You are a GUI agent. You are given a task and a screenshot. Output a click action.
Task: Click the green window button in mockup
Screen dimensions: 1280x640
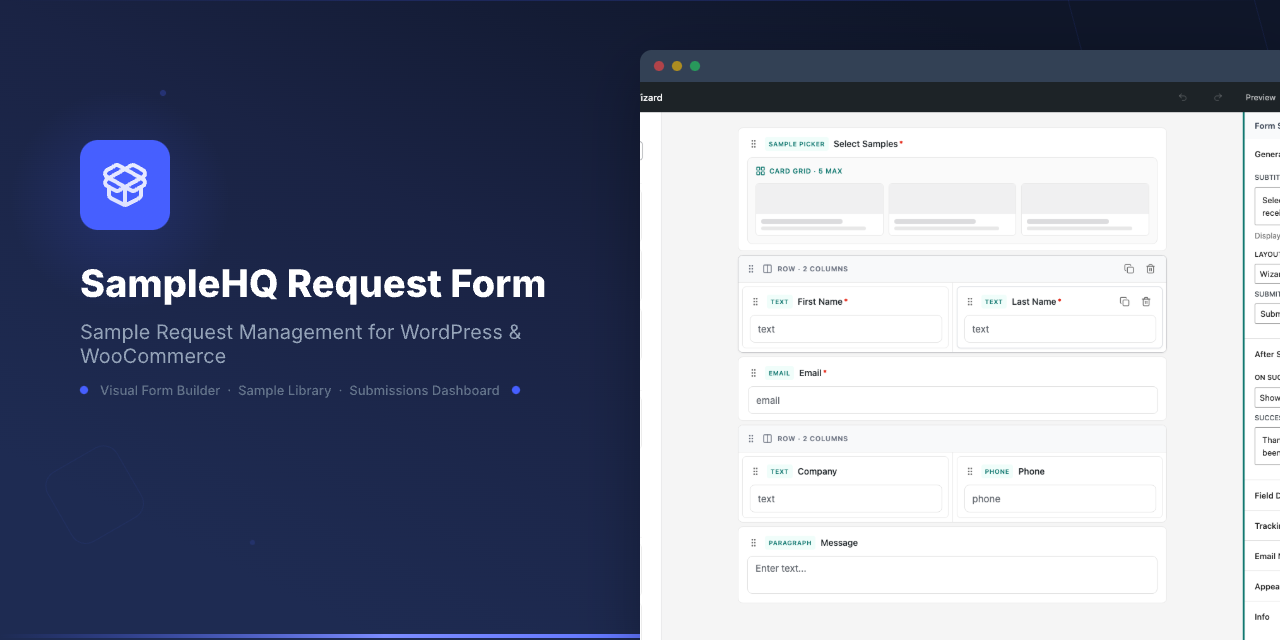pyautogui.click(x=695, y=66)
